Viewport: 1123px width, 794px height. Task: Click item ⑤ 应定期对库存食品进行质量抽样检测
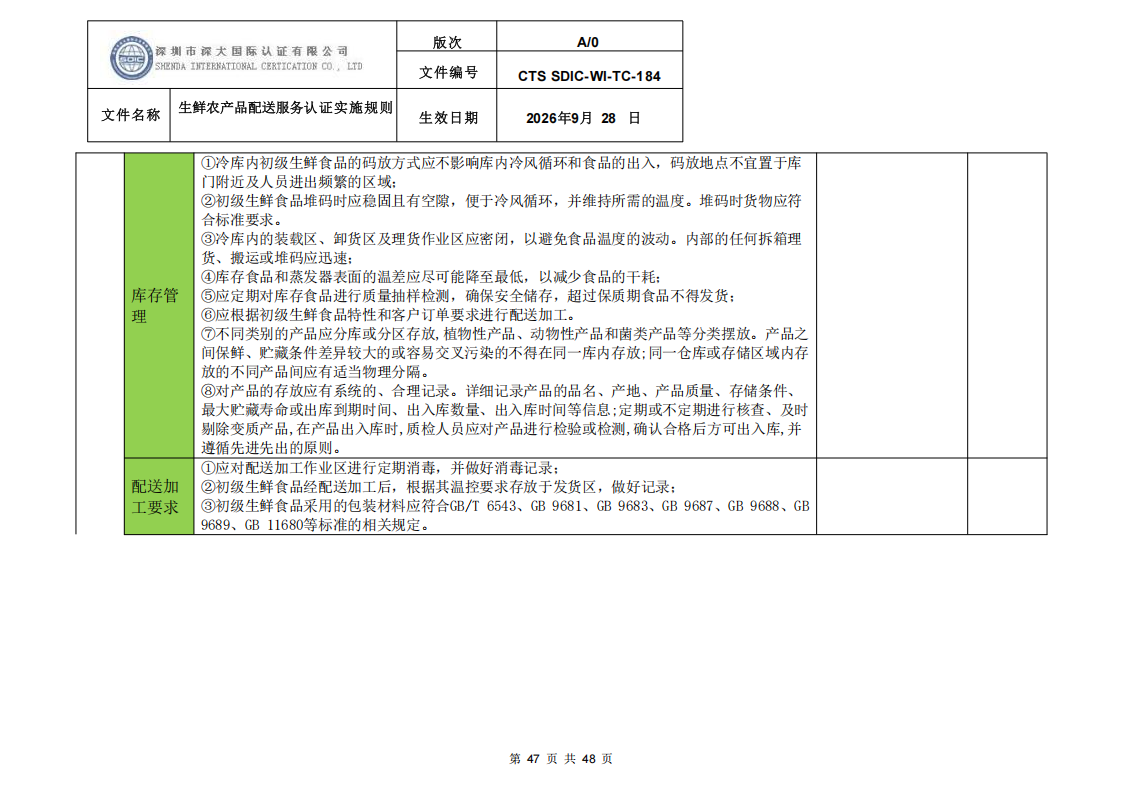[468, 296]
